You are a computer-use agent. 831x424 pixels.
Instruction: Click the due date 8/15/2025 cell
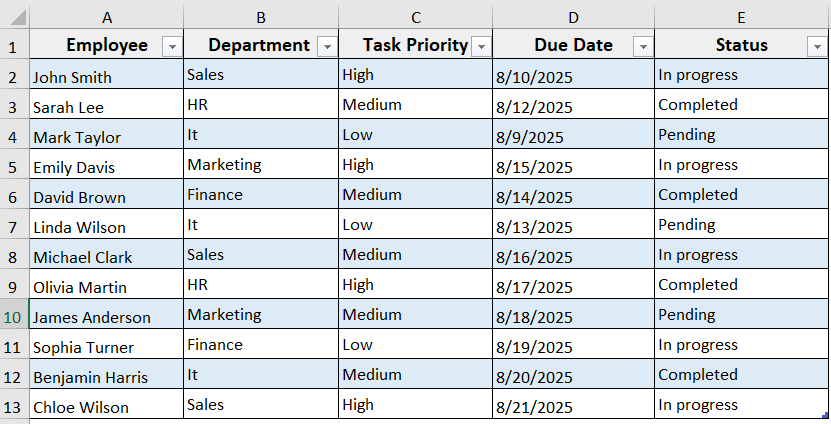coord(573,167)
